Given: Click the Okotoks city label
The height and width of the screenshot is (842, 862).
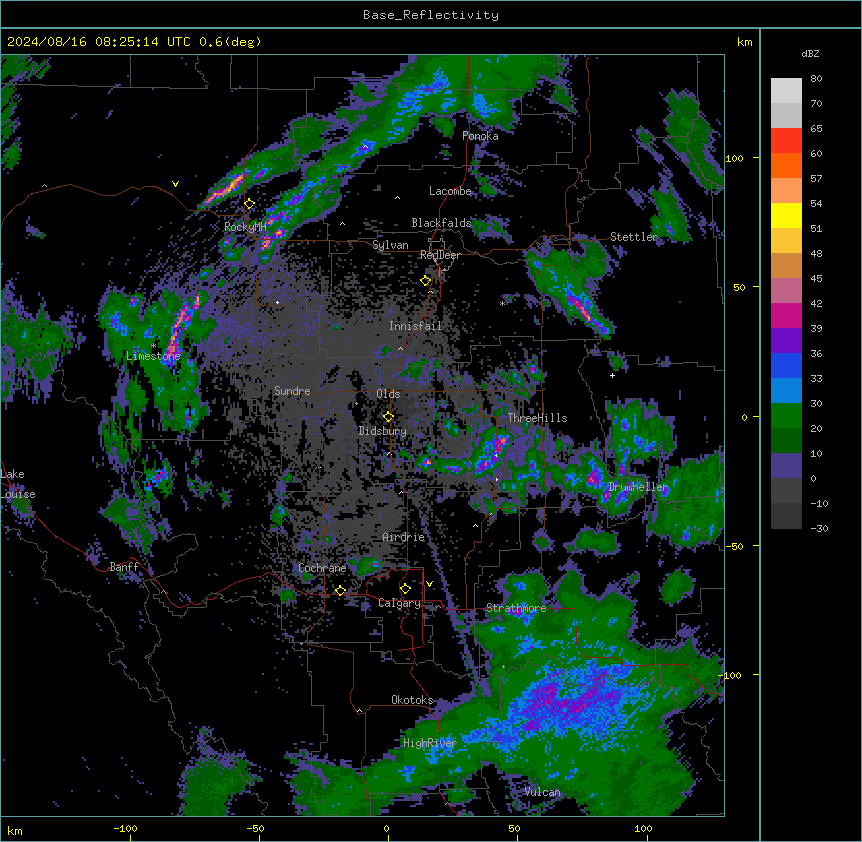Looking at the screenshot, I should pyautogui.click(x=412, y=700).
